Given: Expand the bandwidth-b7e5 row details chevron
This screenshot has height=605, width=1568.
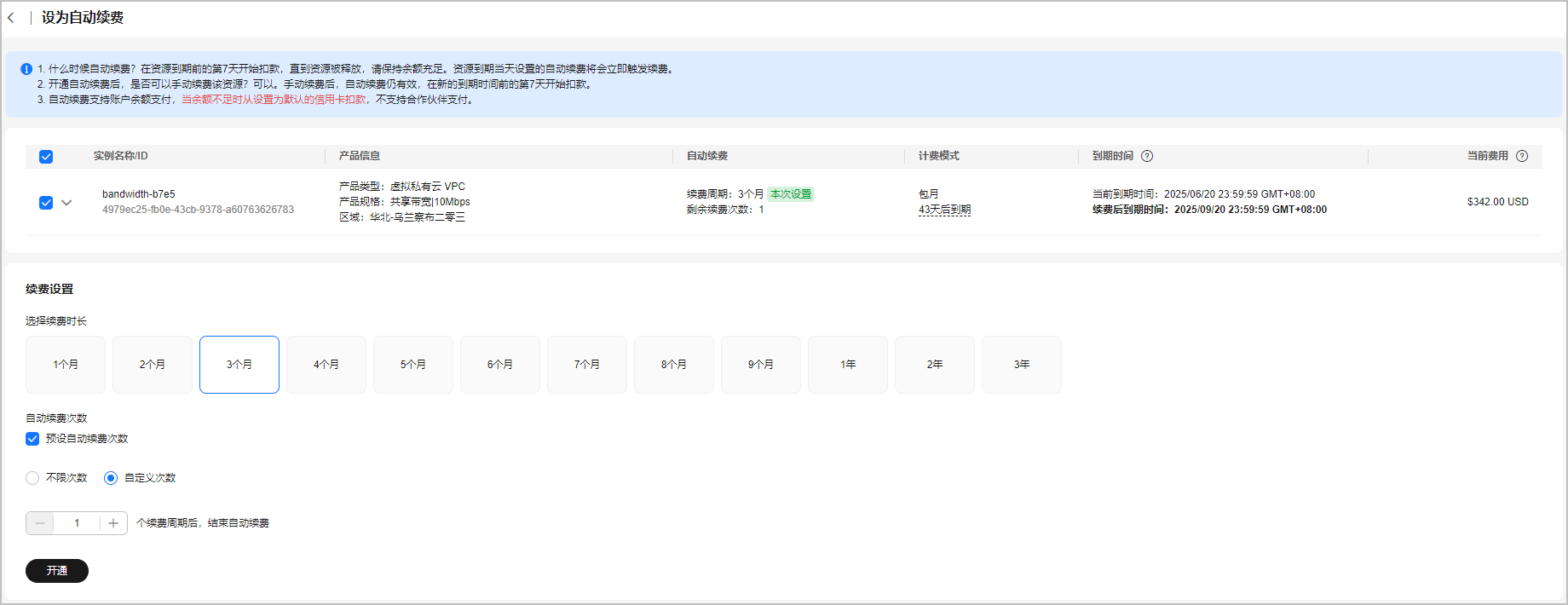Looking at the screenshot, I should click(x=66, y=203).
